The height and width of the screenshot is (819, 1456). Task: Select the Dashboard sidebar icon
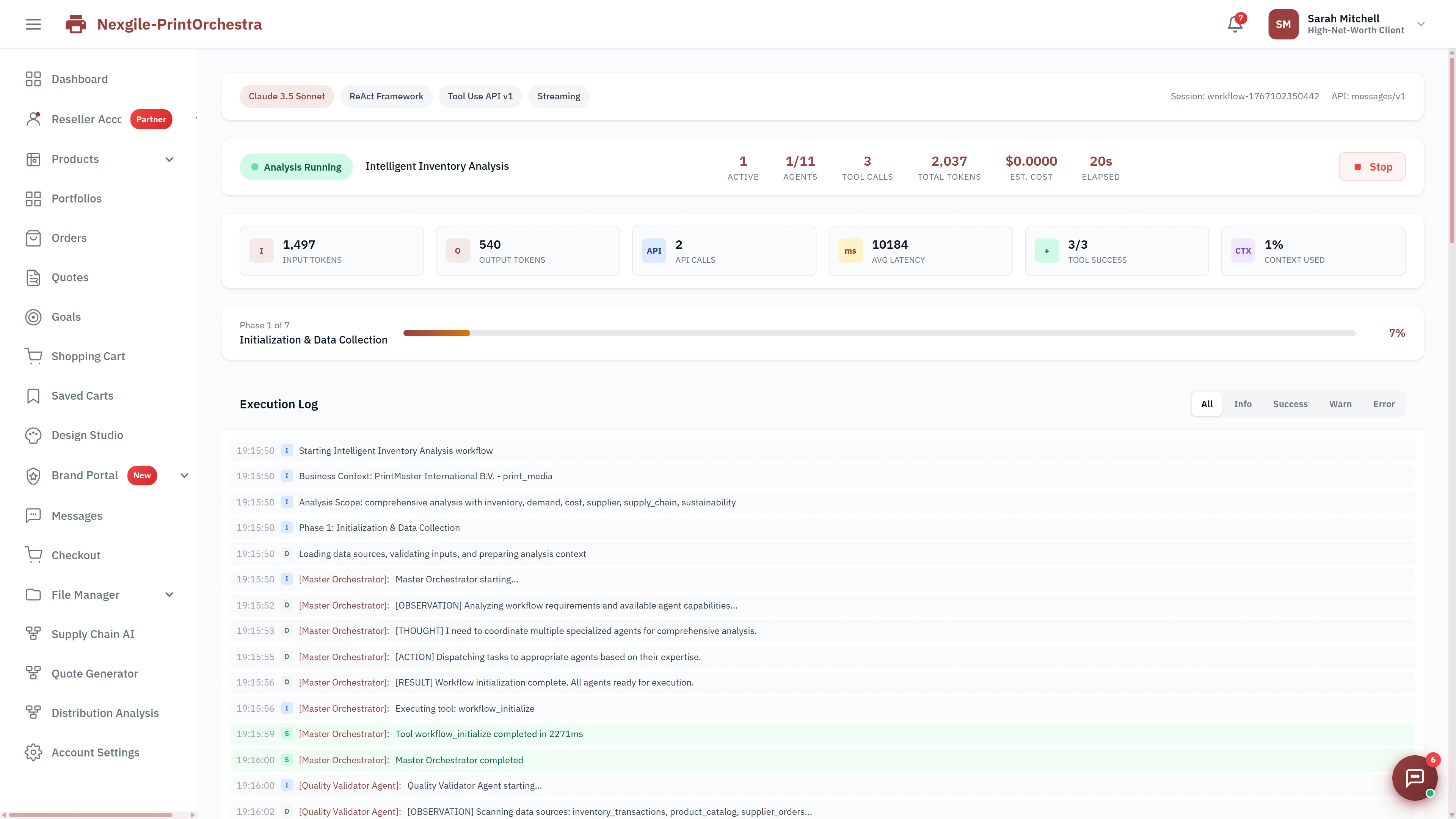33,78
